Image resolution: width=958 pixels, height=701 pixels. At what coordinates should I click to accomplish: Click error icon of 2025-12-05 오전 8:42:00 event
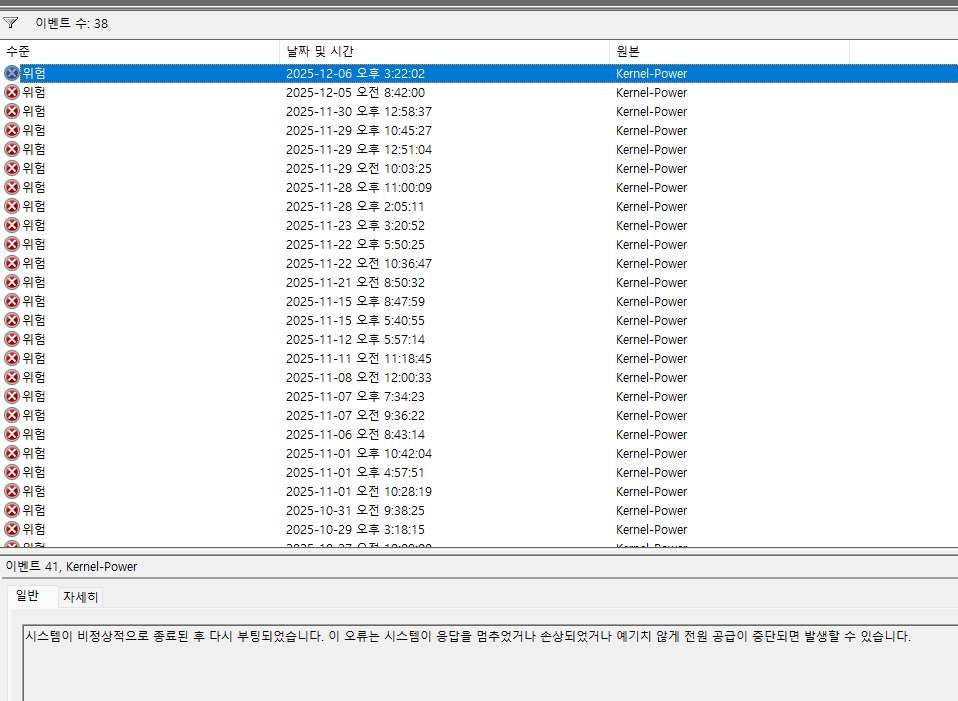point(12,92)
